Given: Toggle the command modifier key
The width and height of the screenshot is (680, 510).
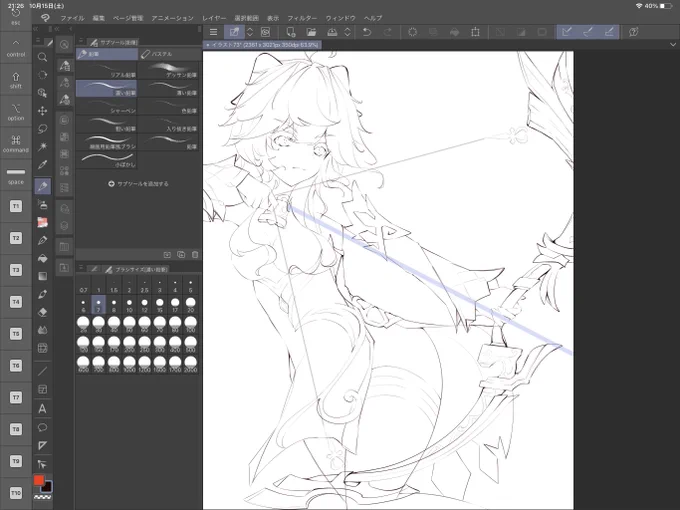Looking at the screenshot, I should (x=16, y=144).
